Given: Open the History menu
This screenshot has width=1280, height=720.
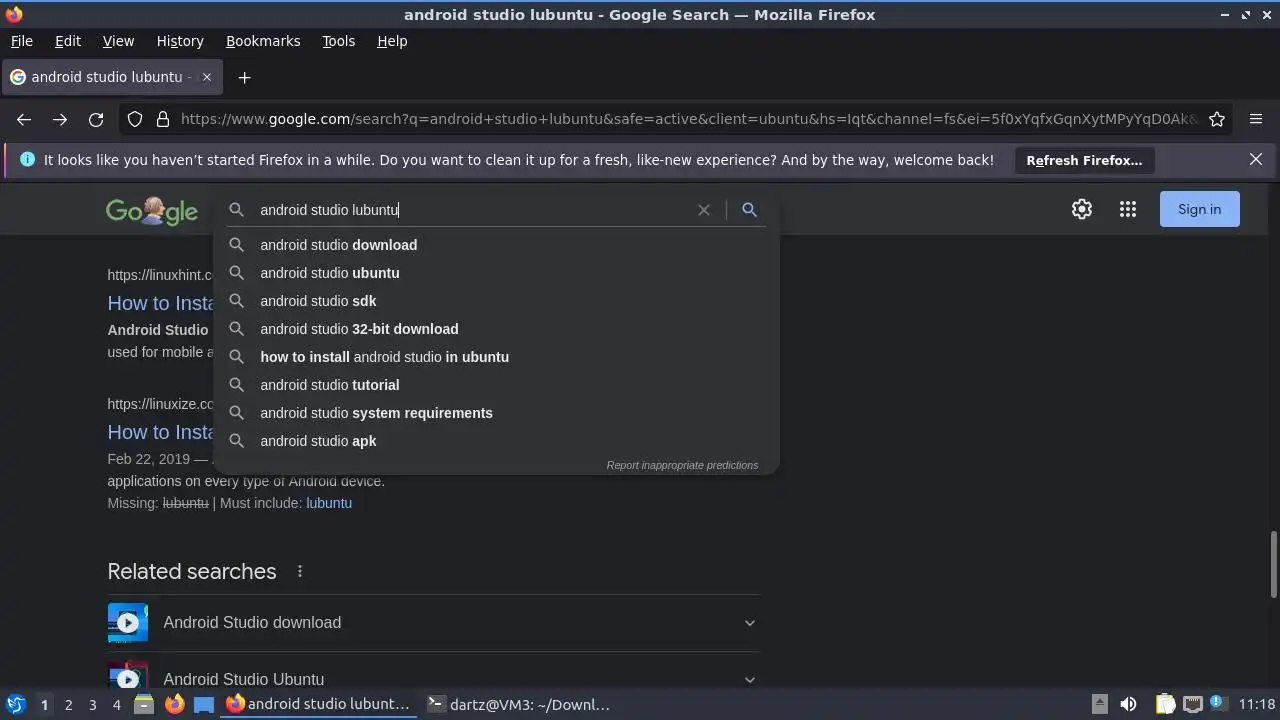Looking at the screenshot, I should click(180, 41).
